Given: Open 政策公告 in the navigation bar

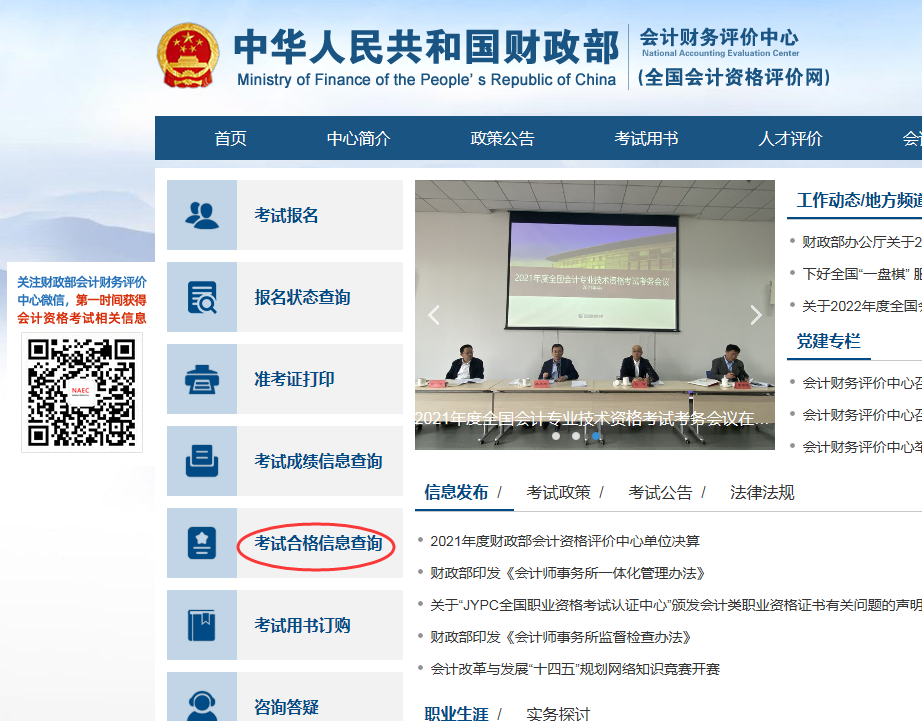Looking at the screenshot, I should (502, 139).
